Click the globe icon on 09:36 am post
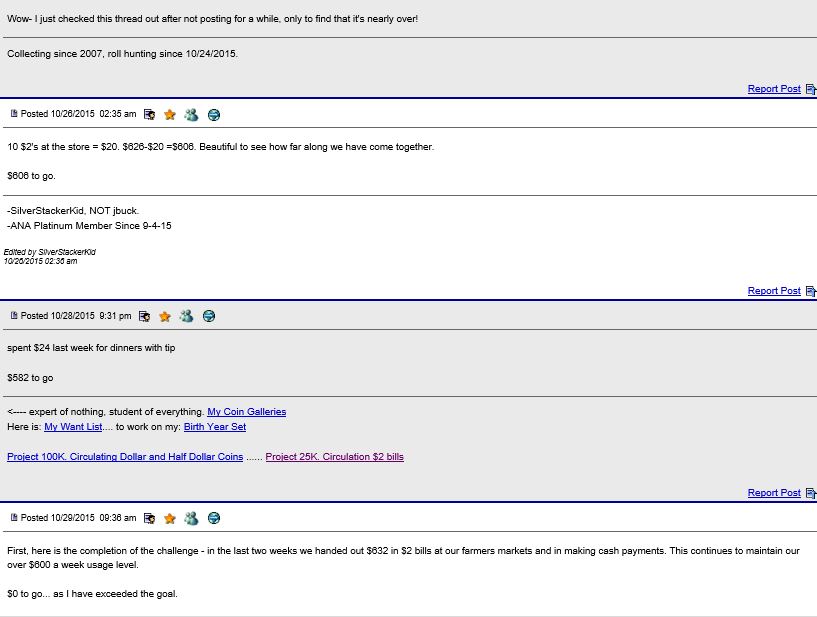This screenshot has width=817, height=617. click(x=214, y=518)
